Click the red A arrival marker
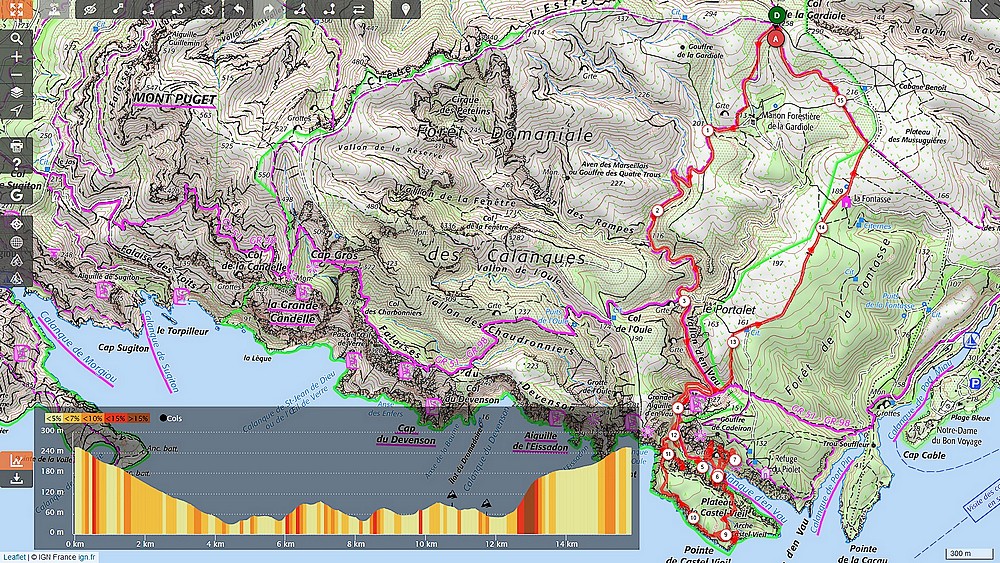Image resolution: width=1000 pixels, height=563 pixels. tap(776, 38)
